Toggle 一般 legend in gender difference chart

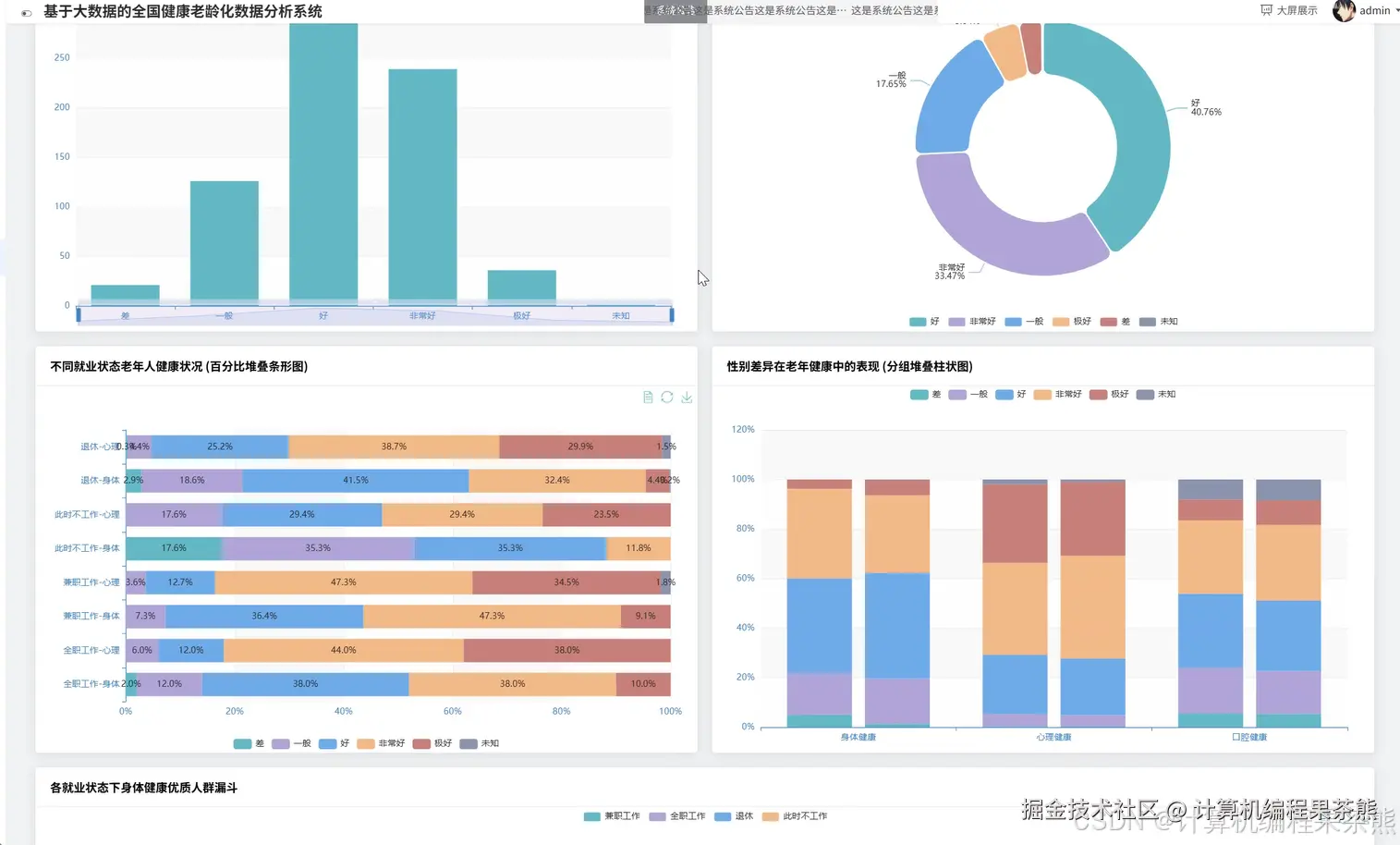tap(968, 395)
